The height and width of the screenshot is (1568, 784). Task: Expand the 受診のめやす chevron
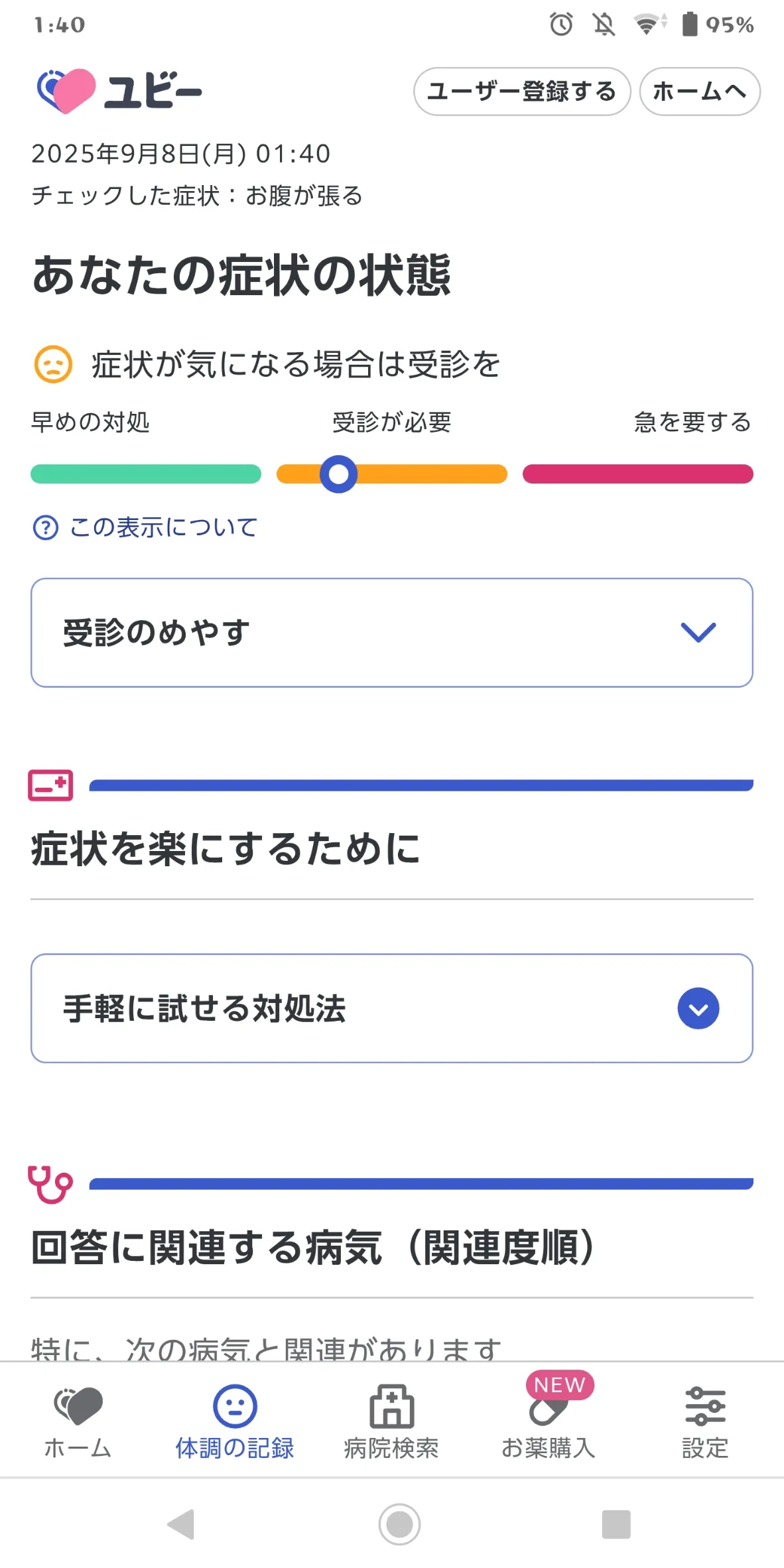pyautogui.click(x=698, y=632)
